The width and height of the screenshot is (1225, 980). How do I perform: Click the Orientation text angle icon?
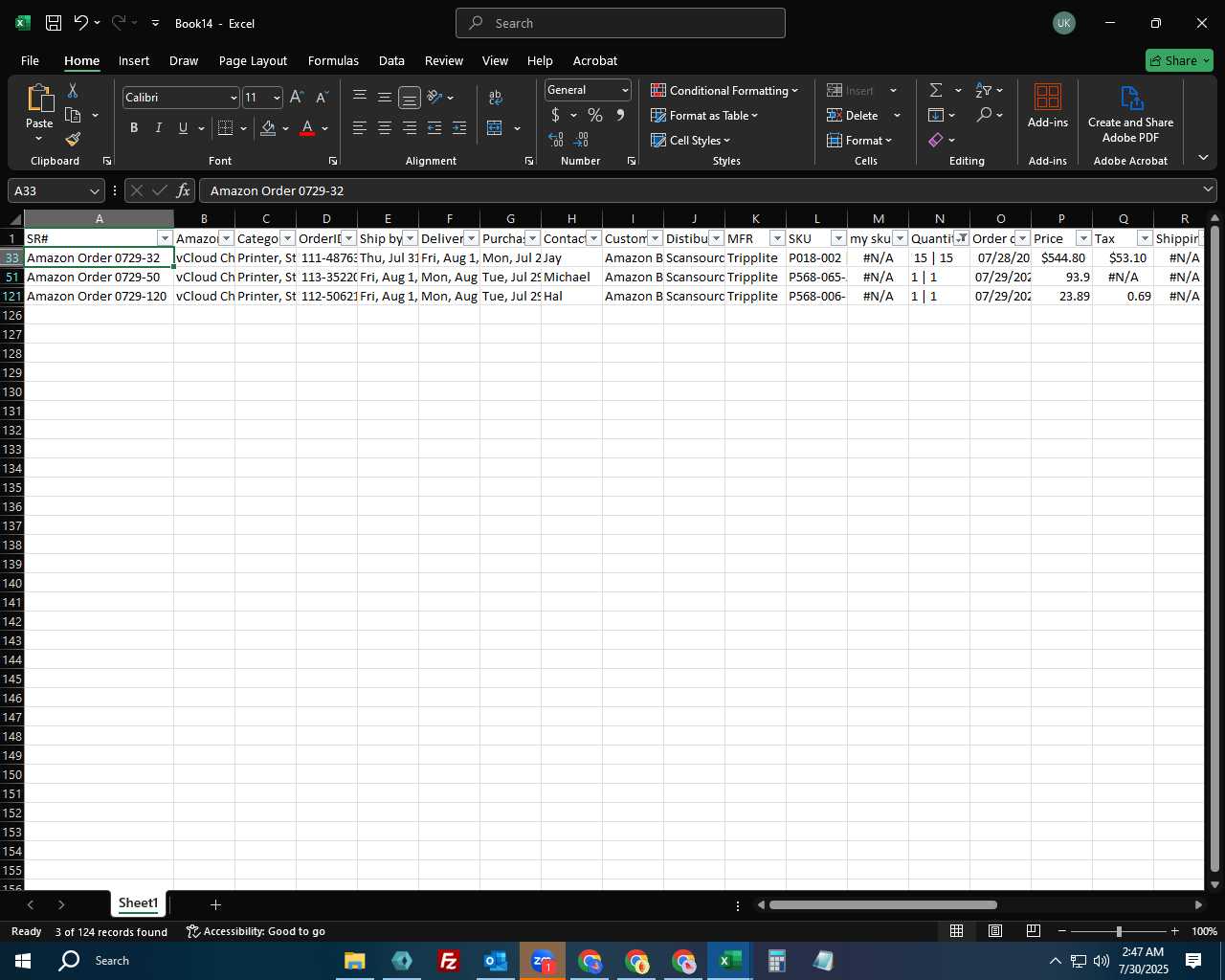click(x=434, y=97)
